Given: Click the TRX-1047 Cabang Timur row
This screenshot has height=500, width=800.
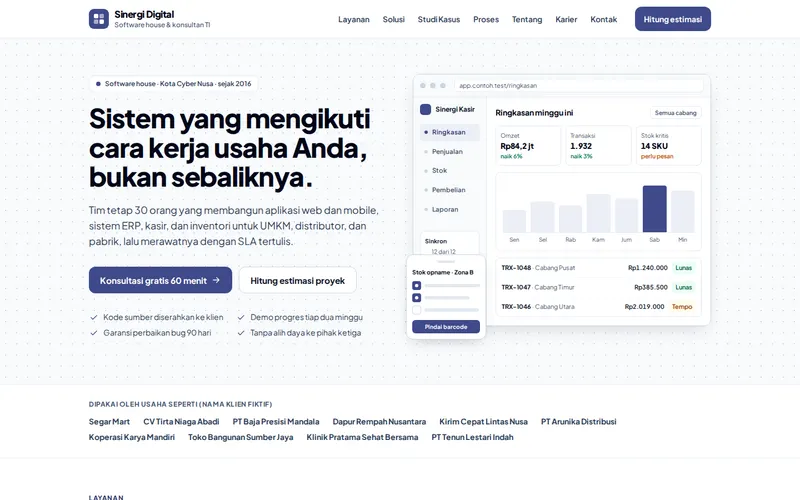Looking at the screenshot, I should (598, 287).
